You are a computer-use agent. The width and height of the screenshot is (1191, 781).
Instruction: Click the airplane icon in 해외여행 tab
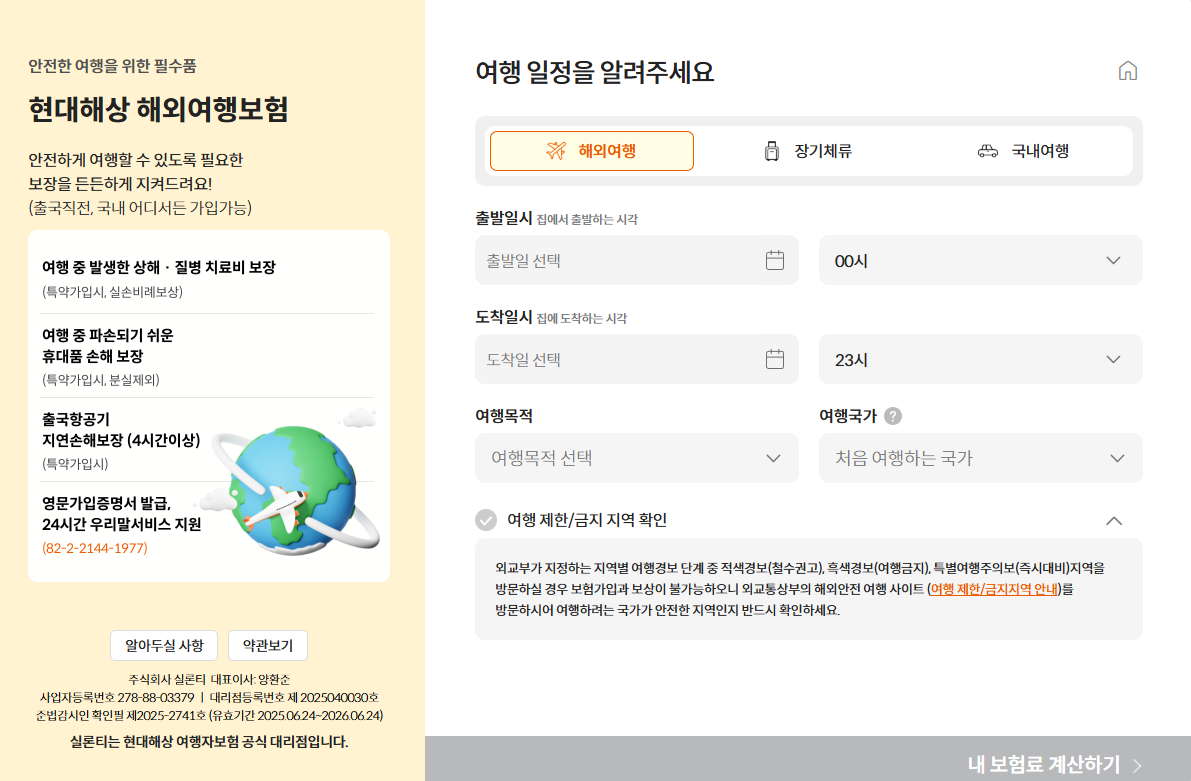click(557, 150)
